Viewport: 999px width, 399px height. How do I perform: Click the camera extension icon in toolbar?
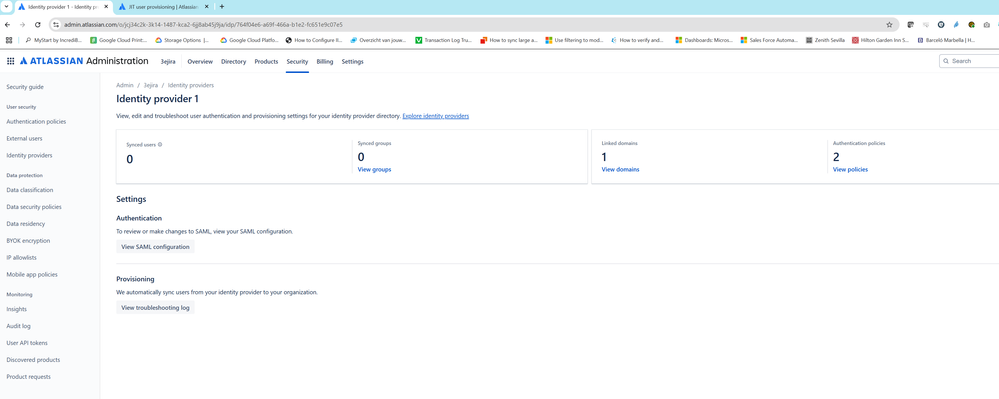[986, 24]
